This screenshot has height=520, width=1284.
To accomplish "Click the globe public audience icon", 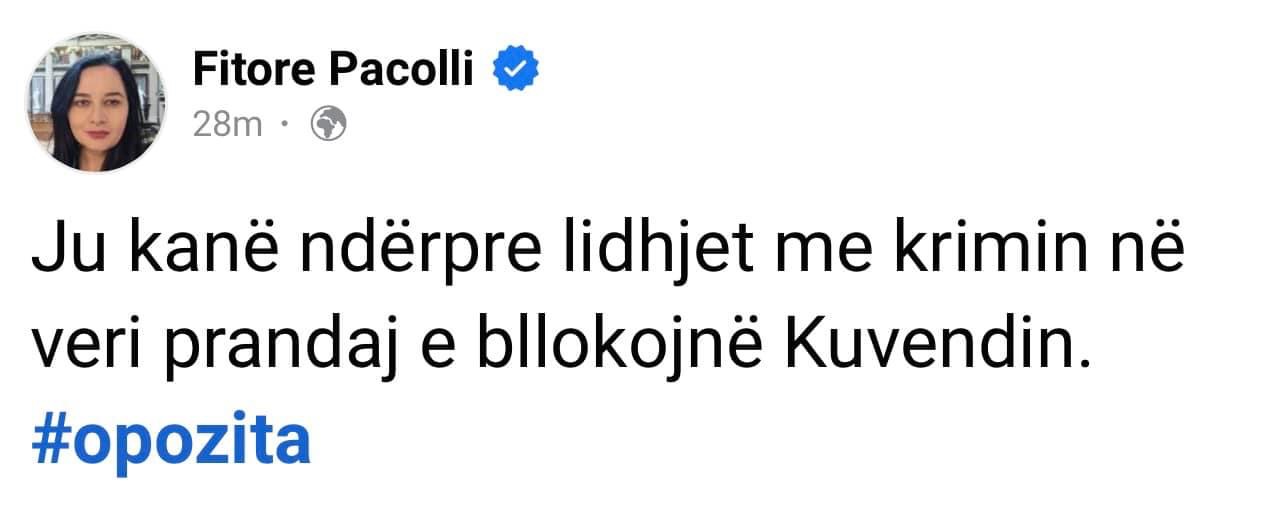I will coord(329,124).
